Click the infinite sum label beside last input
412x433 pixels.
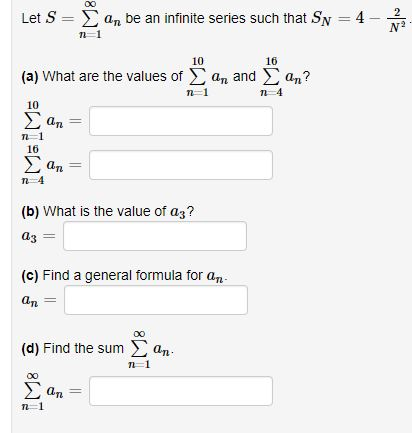pyautogui.click(x=51, y=391)
